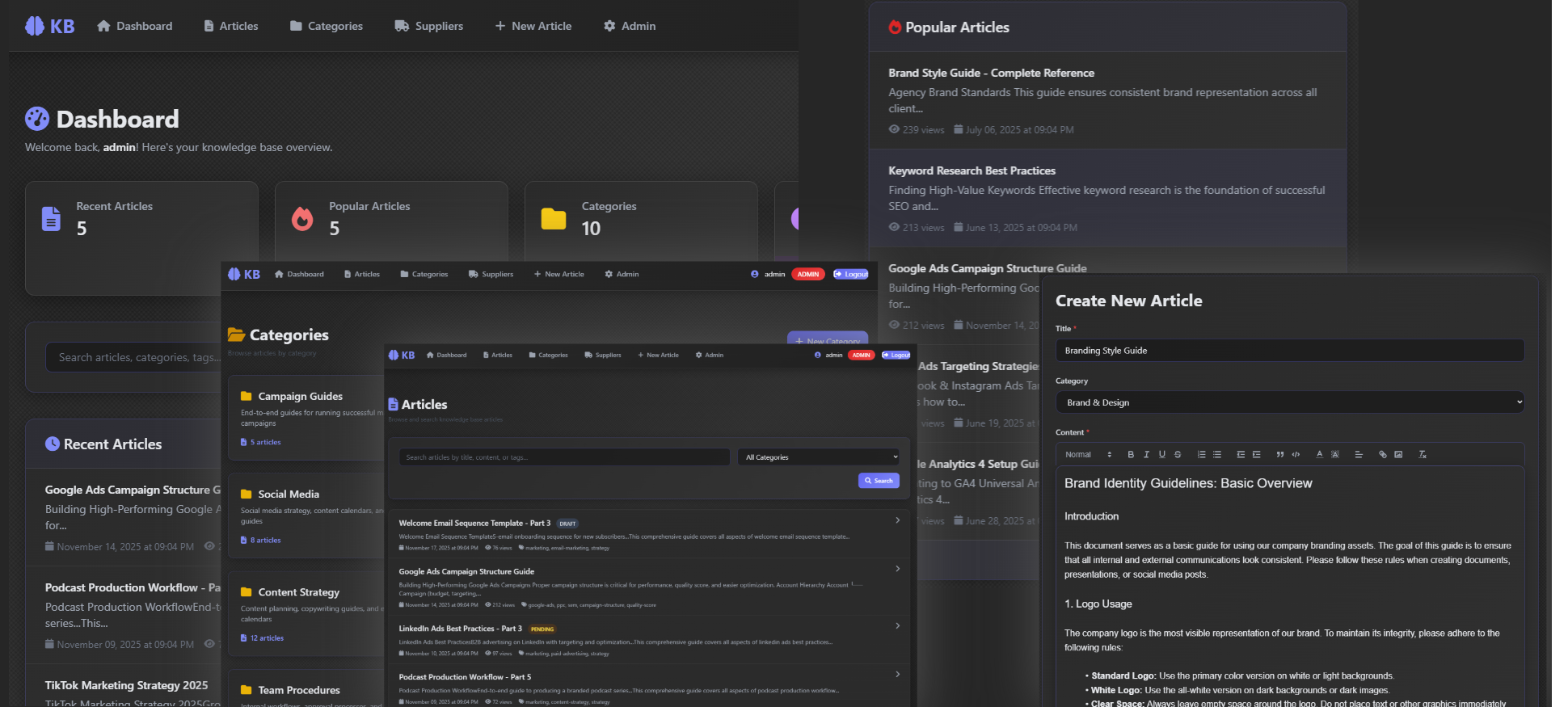
Task: Insert a blockquote in the editor
Action: pyautogui.click(x=1280, y=454)
